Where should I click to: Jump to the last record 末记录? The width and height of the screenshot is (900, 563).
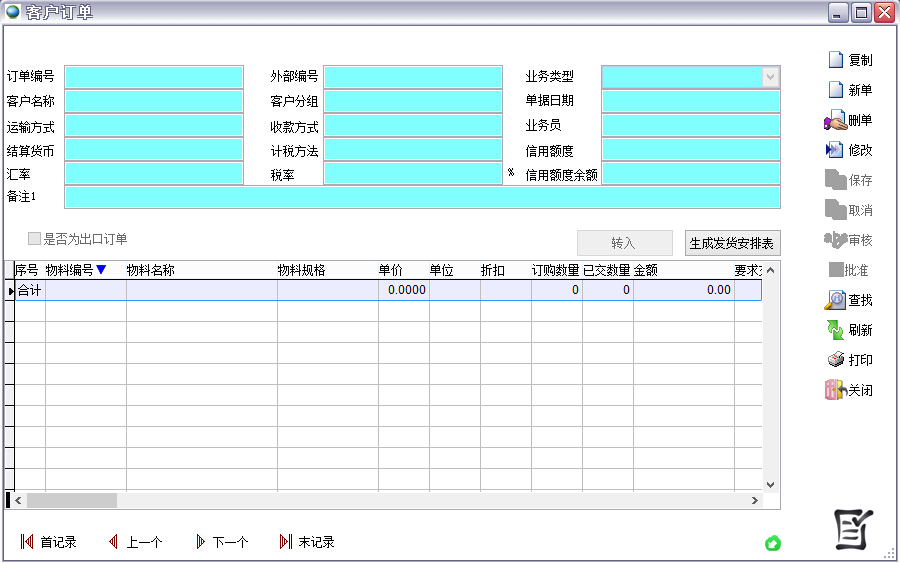click(x=286, y=542)
